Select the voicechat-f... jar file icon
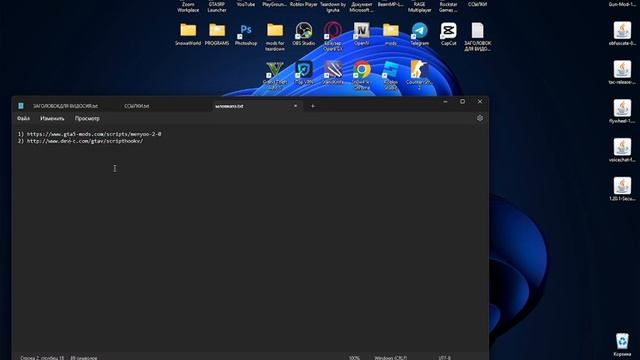Image resolution: width=640 pixels, height=360 pixels. (622, 150)
